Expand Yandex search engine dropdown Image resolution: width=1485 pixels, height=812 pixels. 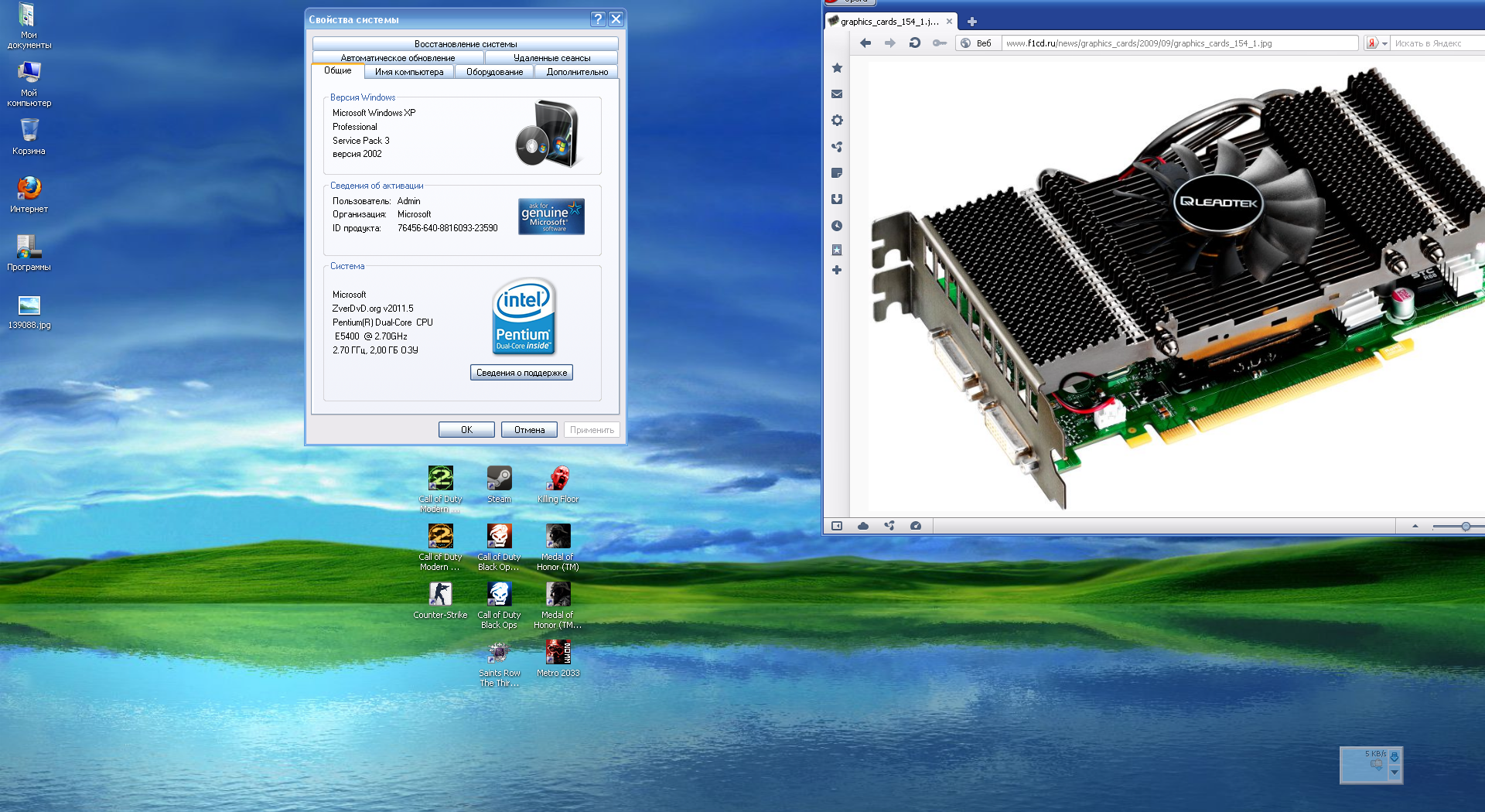(x=1384, y=43)
